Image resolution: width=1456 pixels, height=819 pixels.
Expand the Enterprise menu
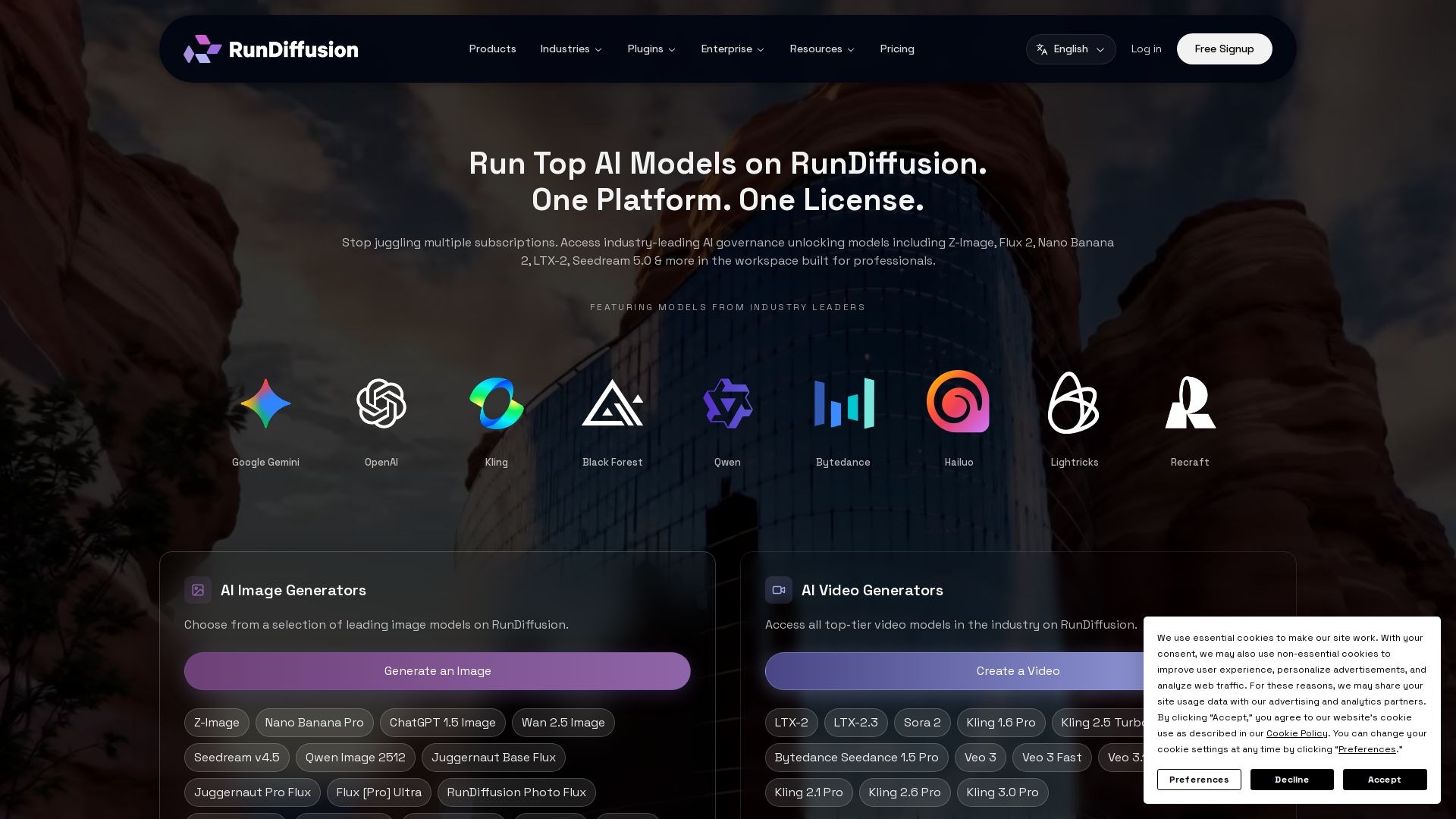733,49
